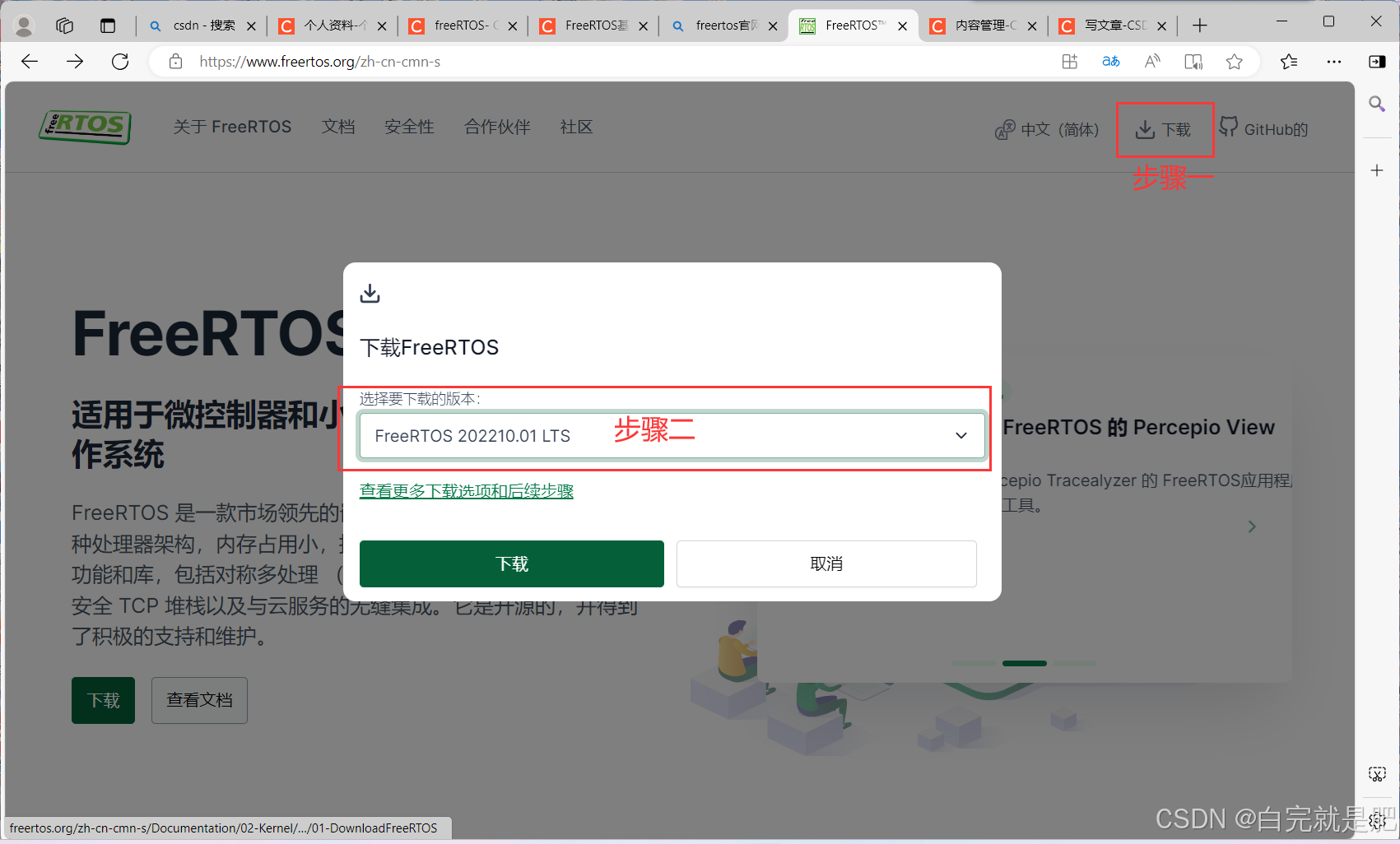
Task: Click the download icon in dialog header
Action: pos(370,293)
